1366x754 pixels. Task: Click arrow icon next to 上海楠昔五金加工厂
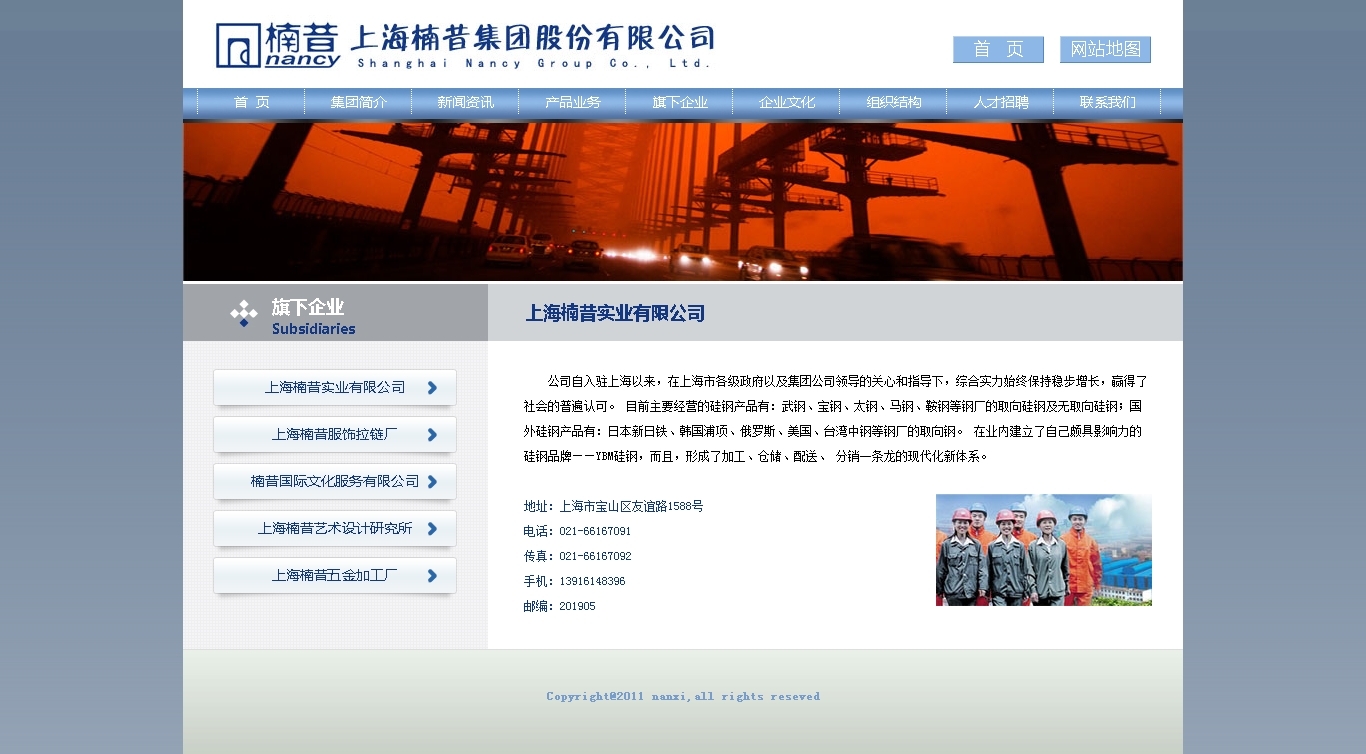[433, 576]
